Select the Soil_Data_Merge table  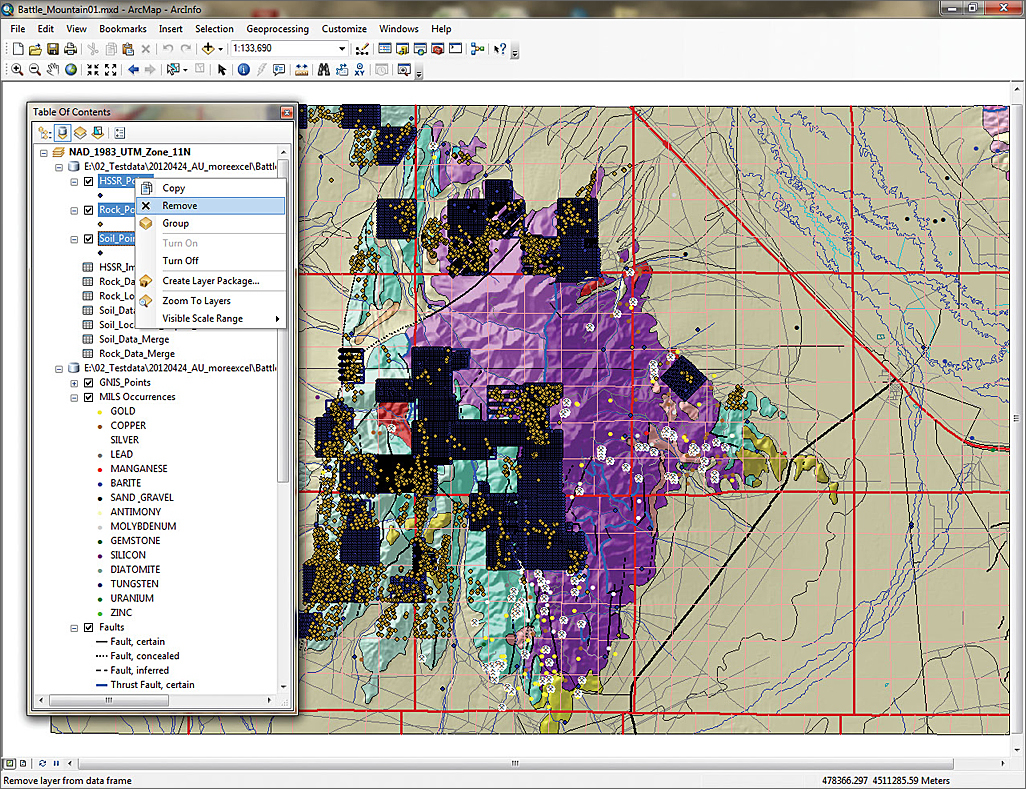tap(135, 339)
